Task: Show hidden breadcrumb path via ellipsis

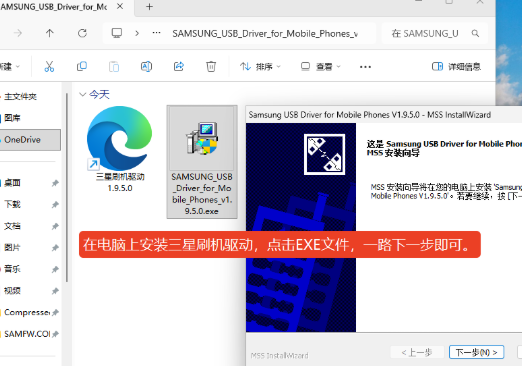Action: point(156,33)
